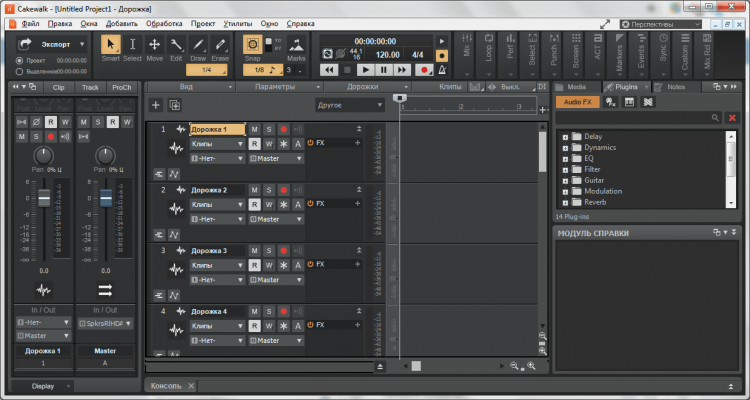This screenshot has width=750, height=400.
Task: Arm track Дорожка 3 for recording
Action: pyautogui.click(x=283, y=250)
